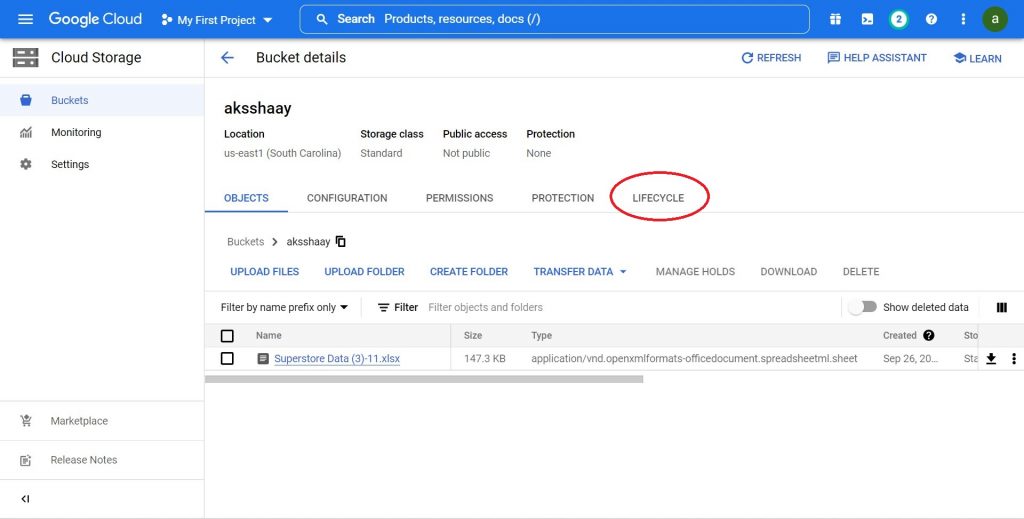
Task: Tick the Superstore Data row checkbox
Action: click(x=227, y=358)
